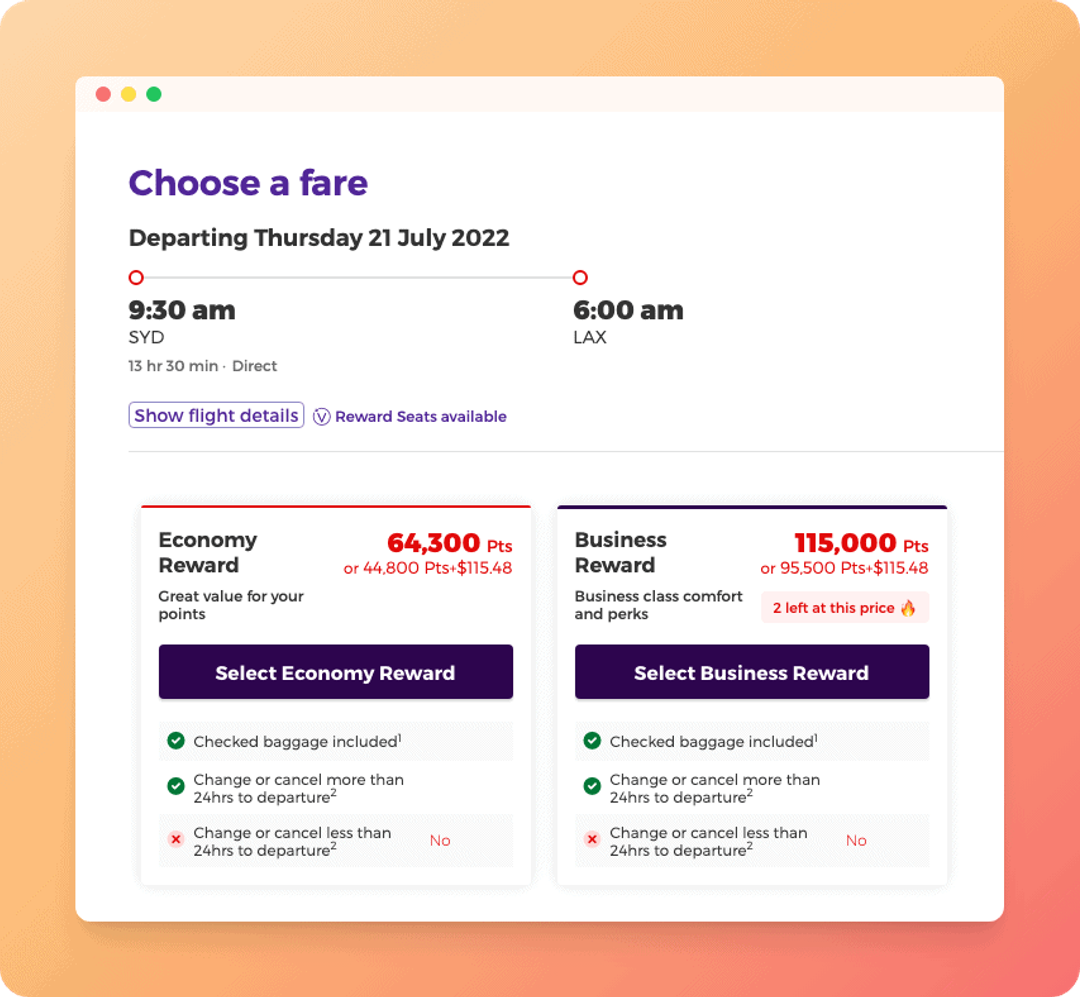
Task: Click the green window control dot
Action: point(153,93)
